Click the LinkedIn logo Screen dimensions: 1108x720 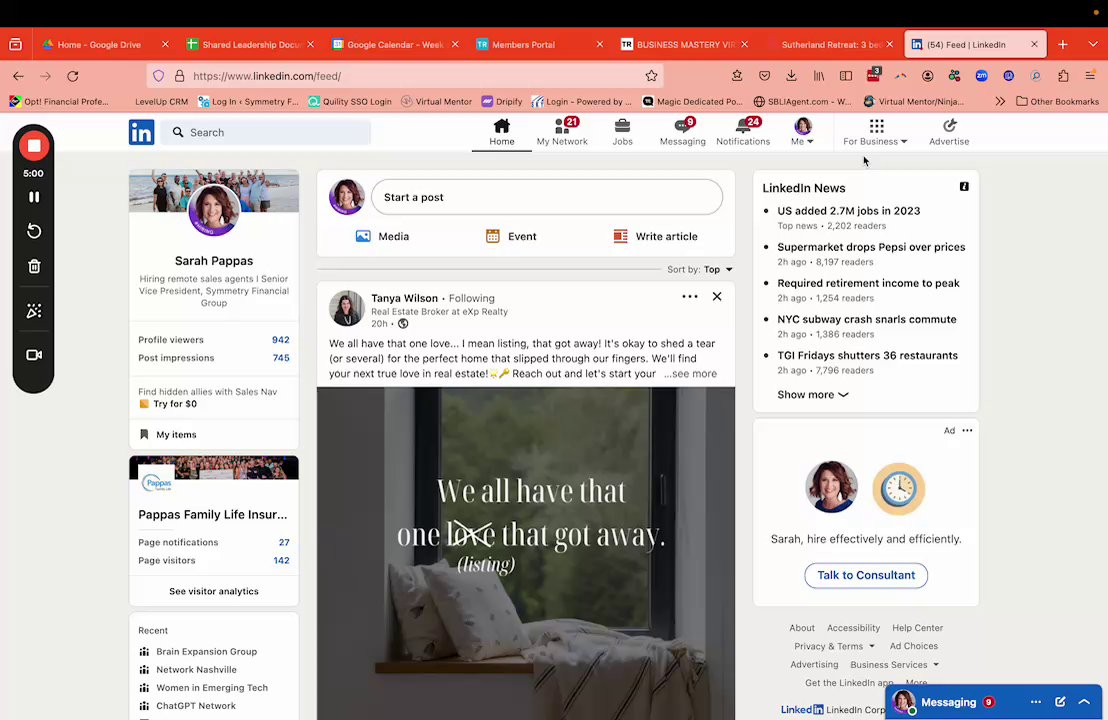[x=141, y=132]
